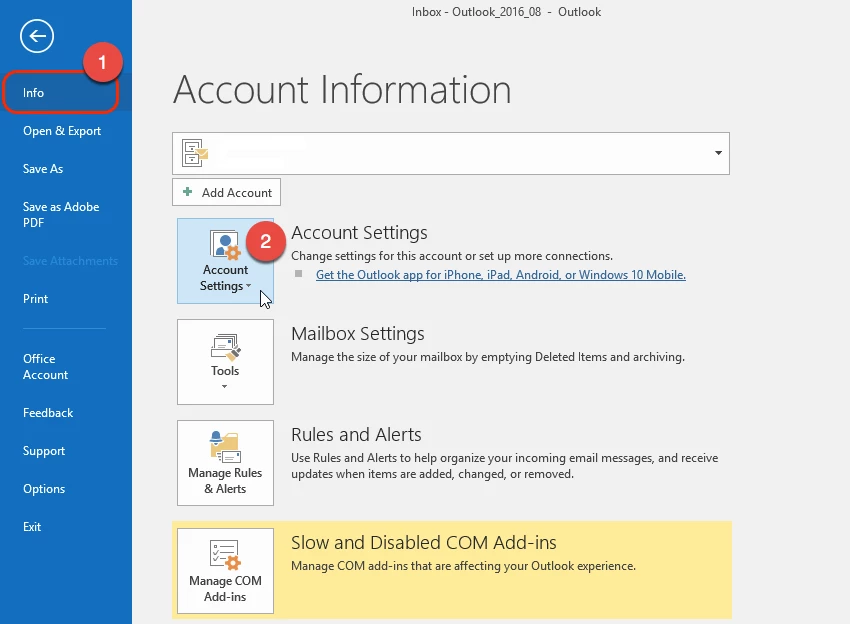This screenshot has width=850, height=624.
Task: Click the Tools mailbox cleanup icon
Action: (226, 347)
